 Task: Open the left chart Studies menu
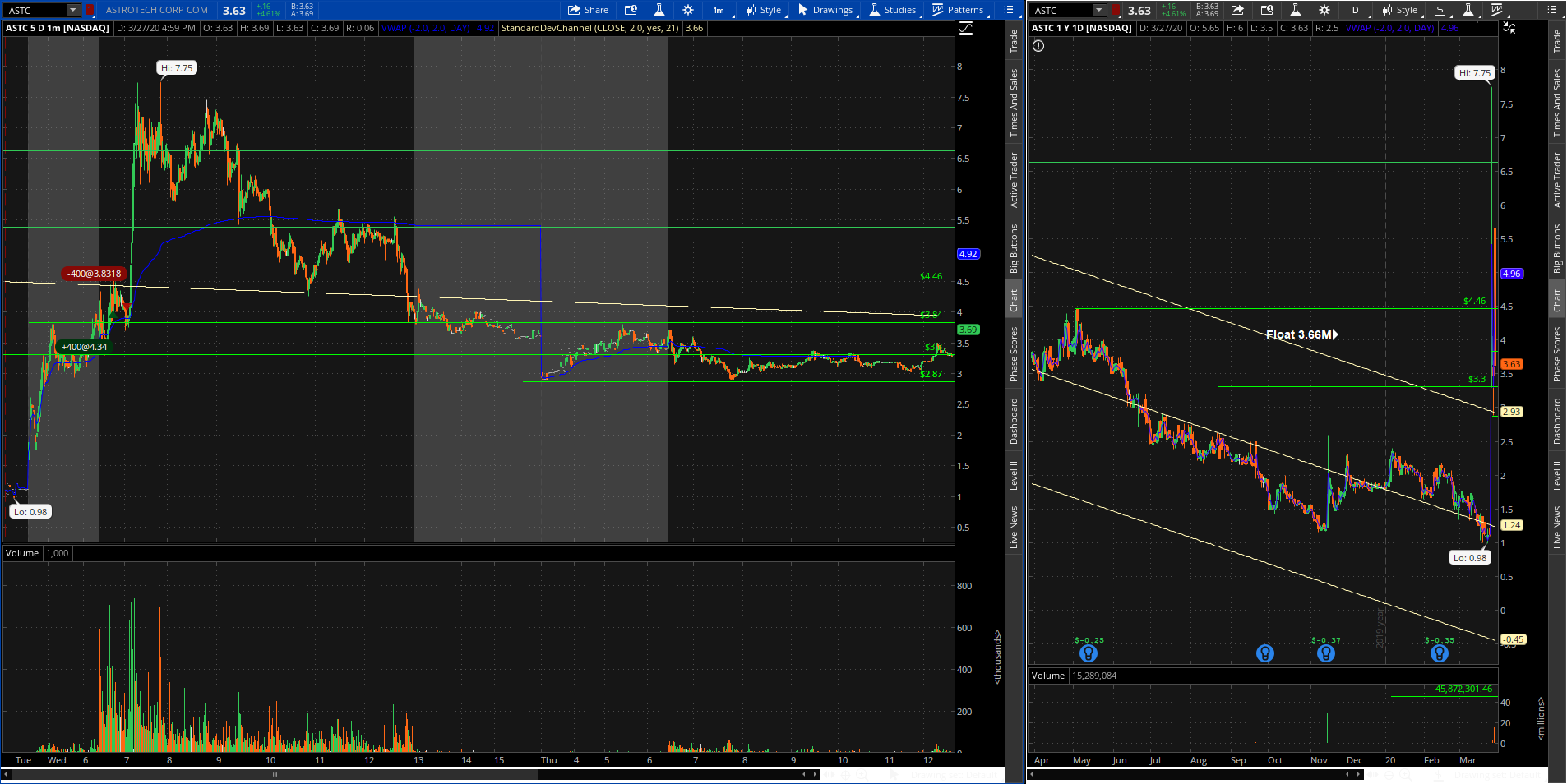893,10
